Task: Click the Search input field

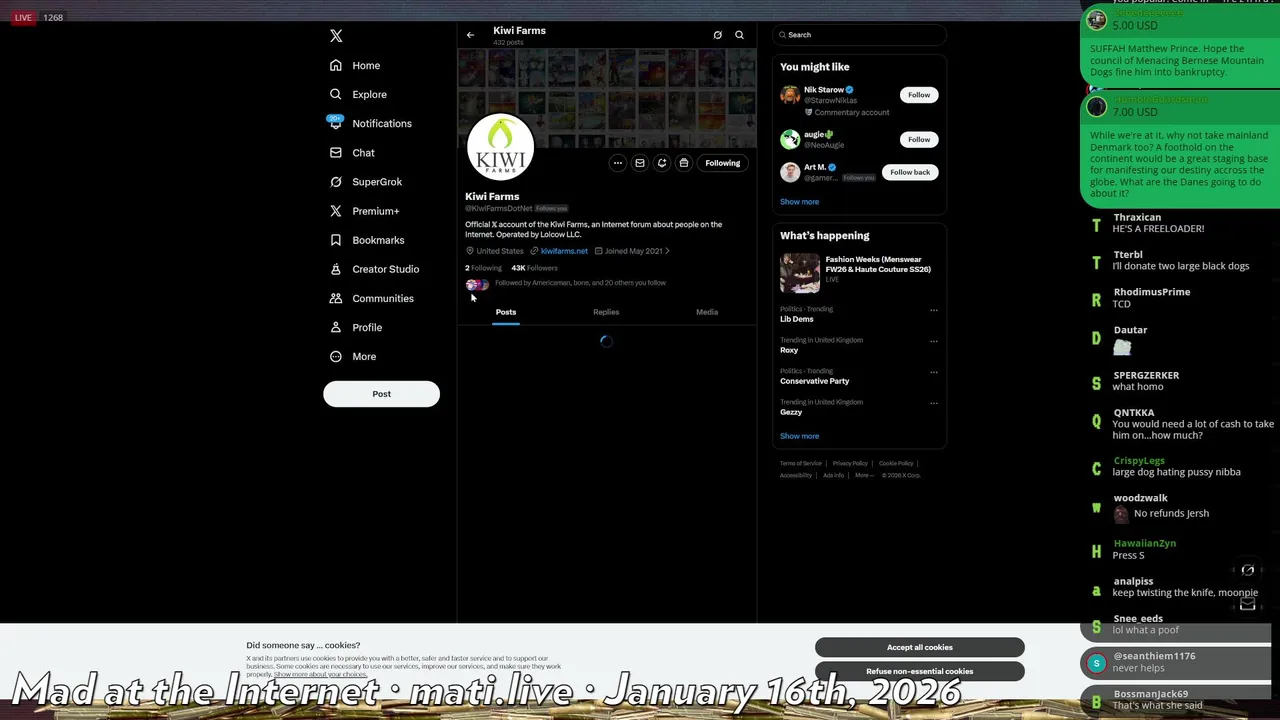Action: (x=860, y=35)
